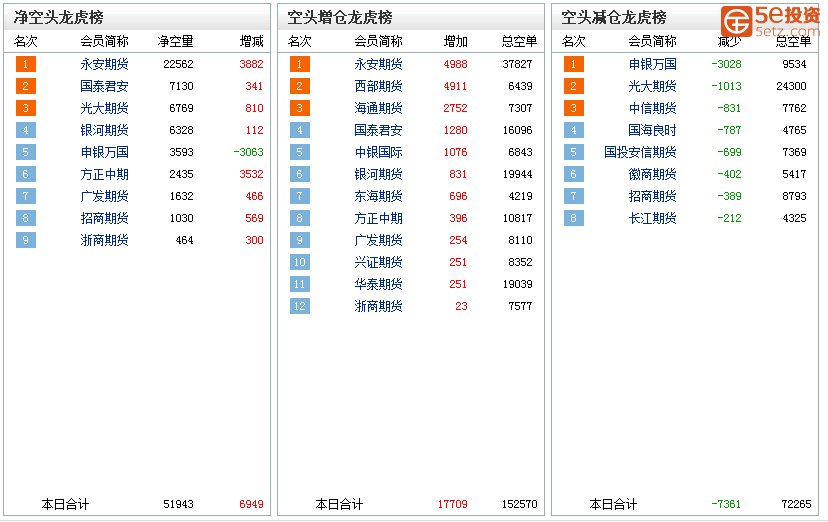This screenshot has height=522, width=828.
Task: Click rank 11 badge in 空头增仓龙虎榜
Action: point(299,284)
